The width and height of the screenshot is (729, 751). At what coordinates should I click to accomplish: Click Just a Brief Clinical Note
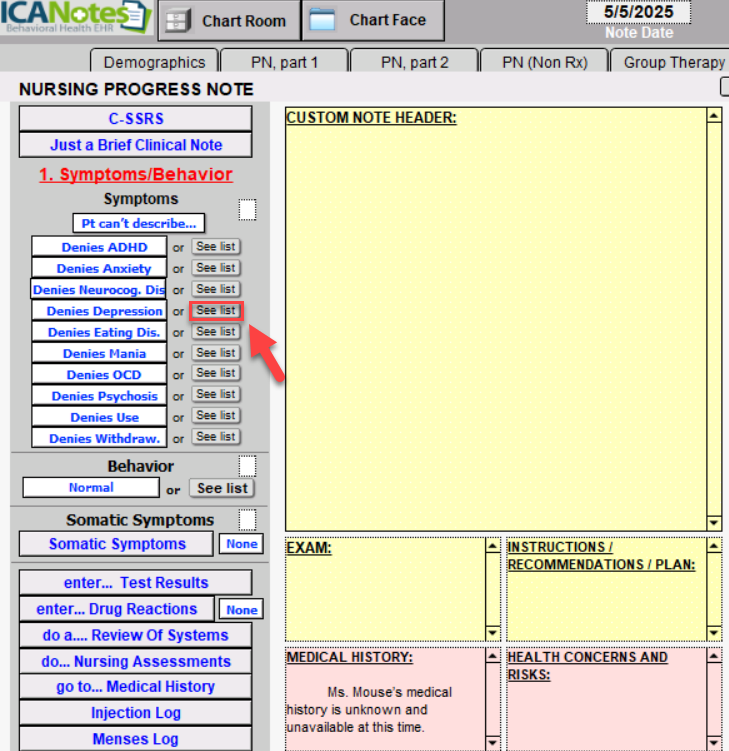(x=135, y=145)
